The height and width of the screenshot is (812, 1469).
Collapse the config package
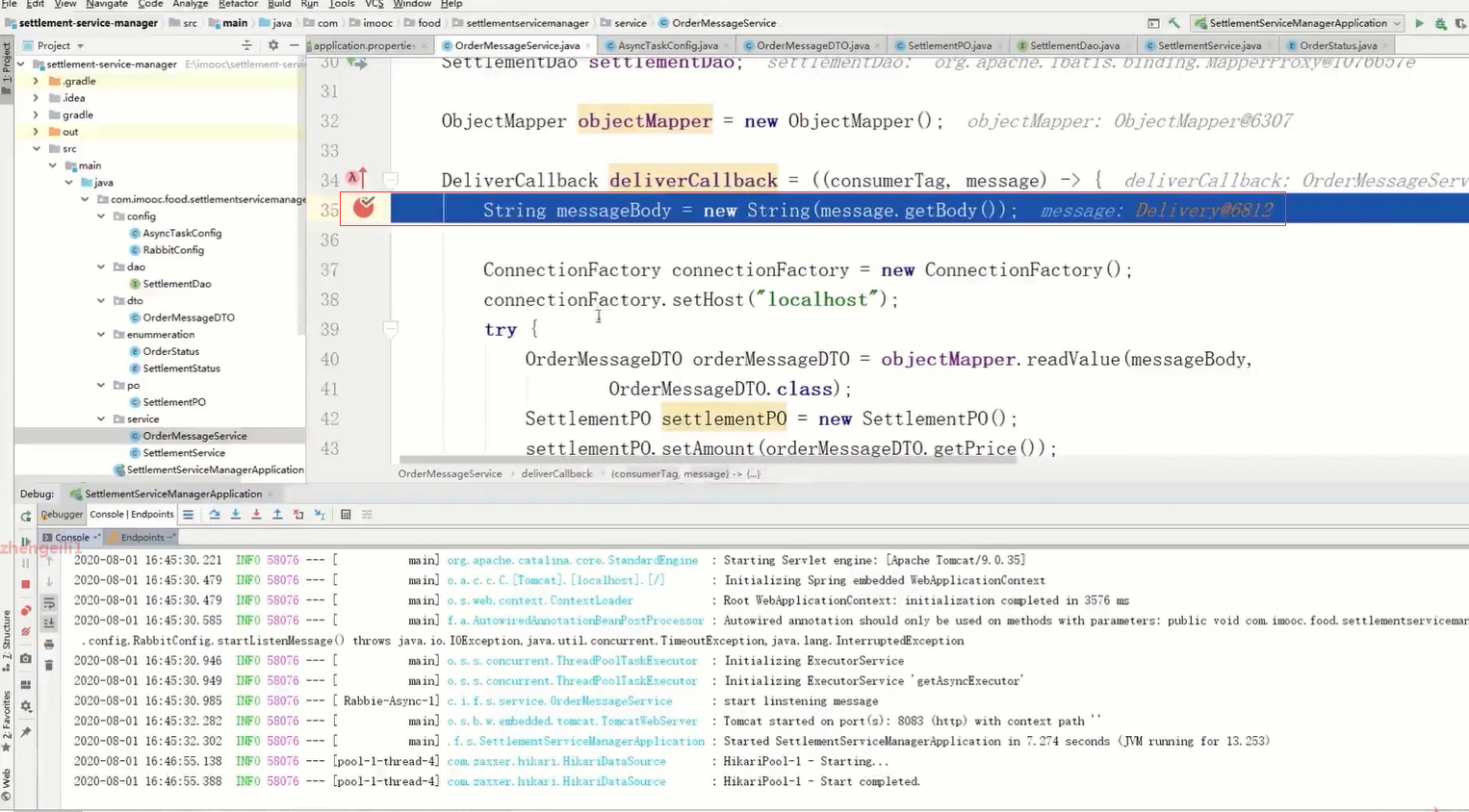click(101, 216)
